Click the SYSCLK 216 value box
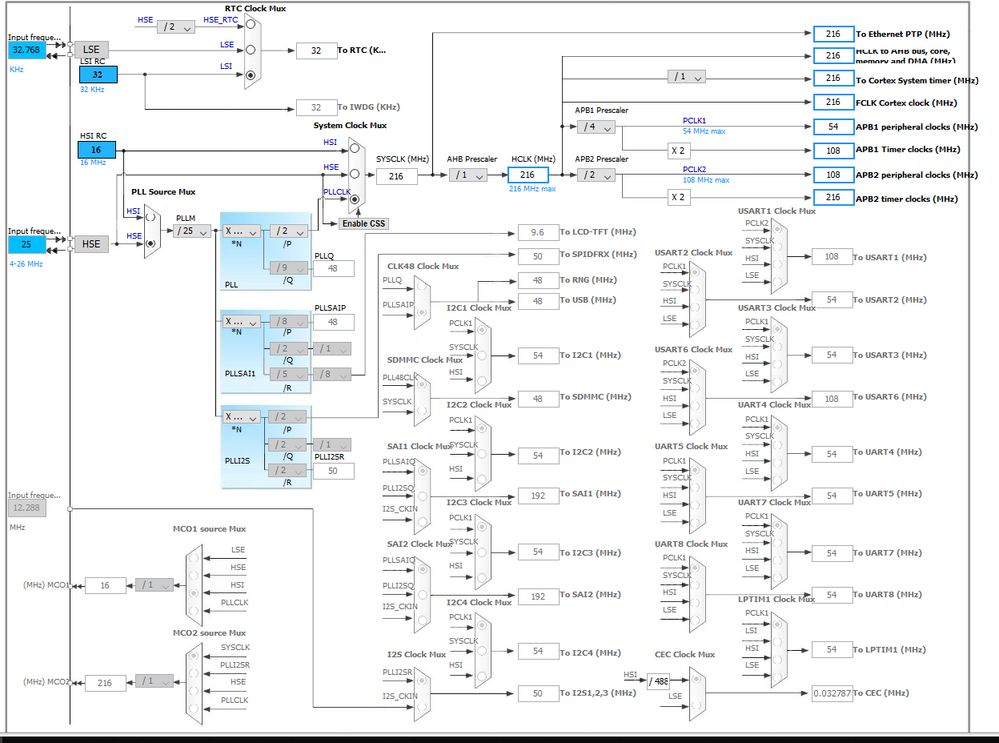 [396, 177]
